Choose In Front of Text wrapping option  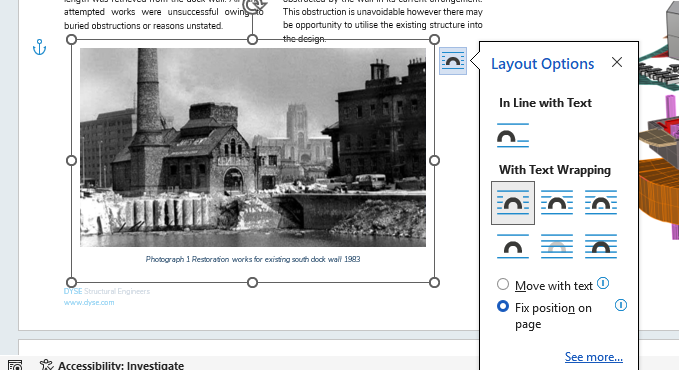601,247
